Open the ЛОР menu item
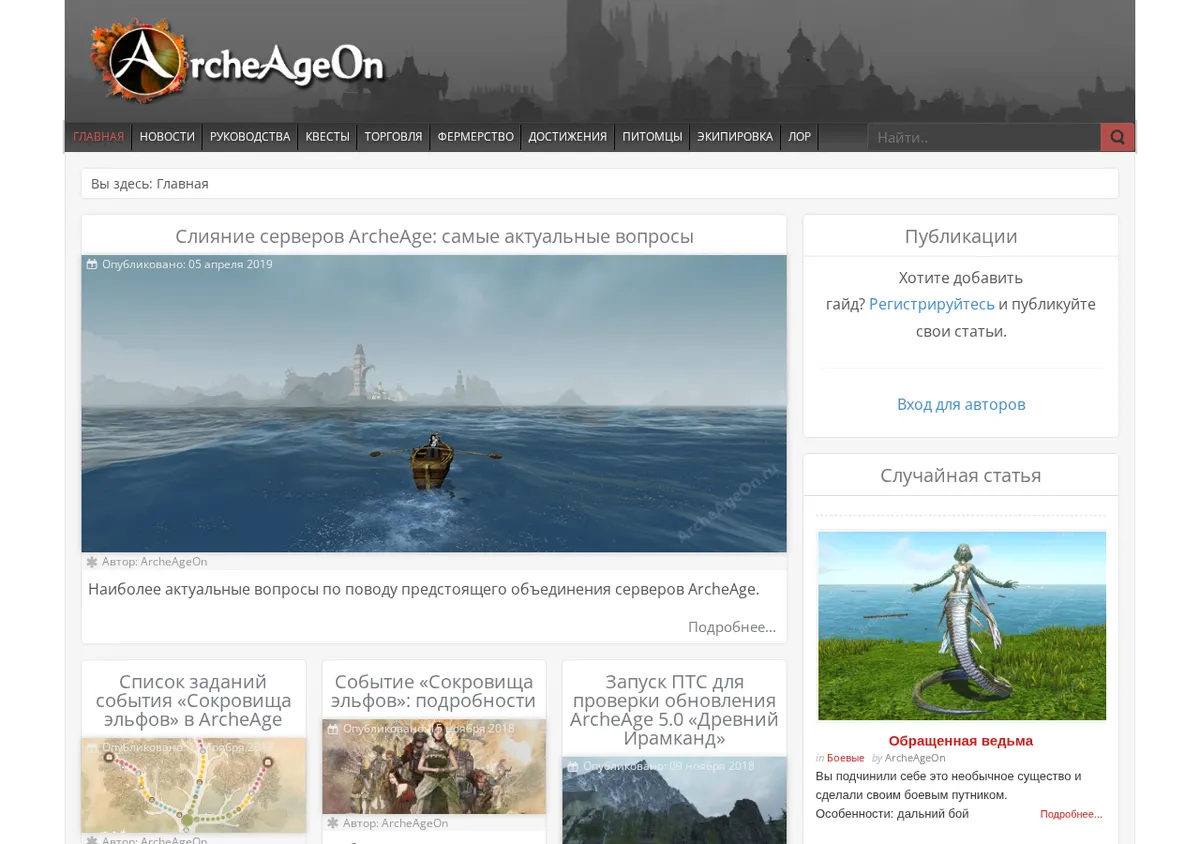Image resolution: width=1200 pixels, height=844 pixels. pos(799,137)
